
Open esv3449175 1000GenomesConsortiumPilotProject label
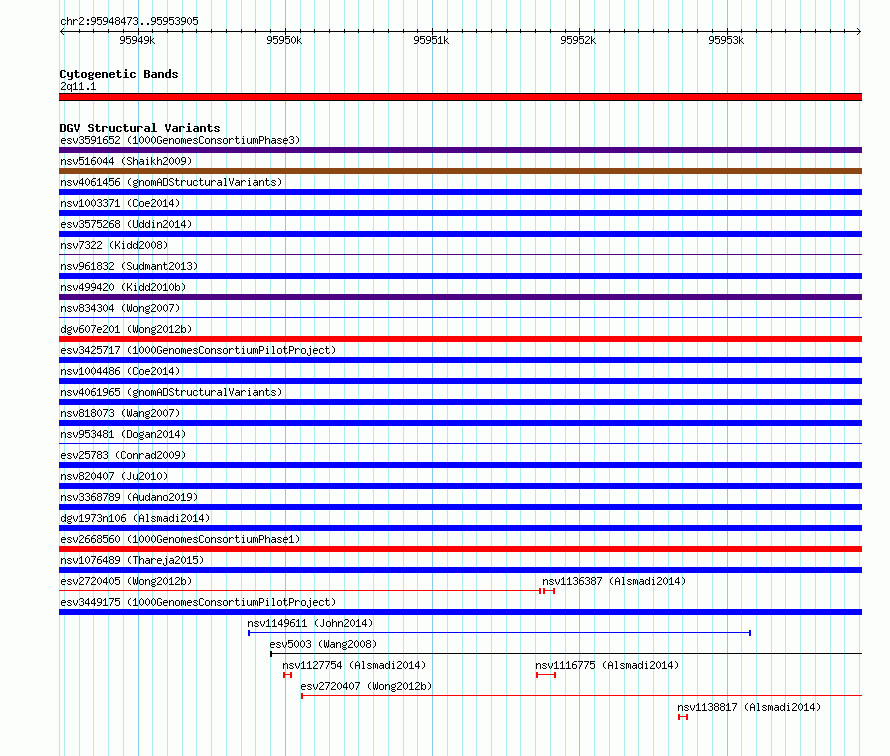coord(198,602)
